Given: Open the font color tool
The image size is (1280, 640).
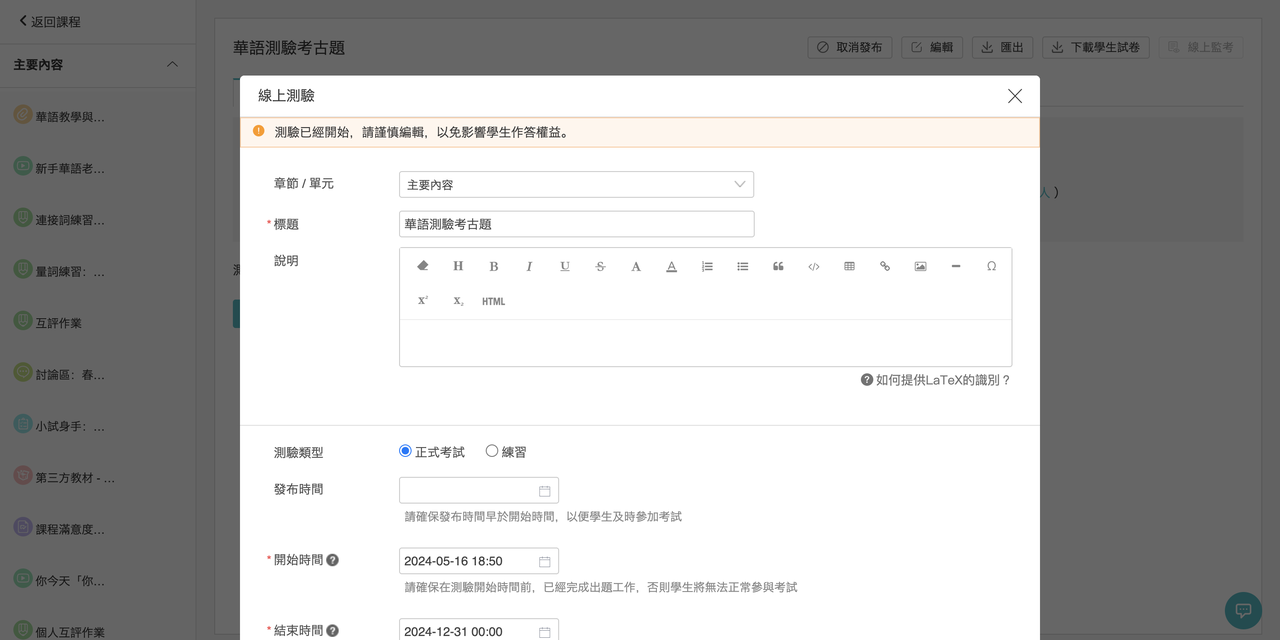Looking at the screenshot, I should 636,266.
